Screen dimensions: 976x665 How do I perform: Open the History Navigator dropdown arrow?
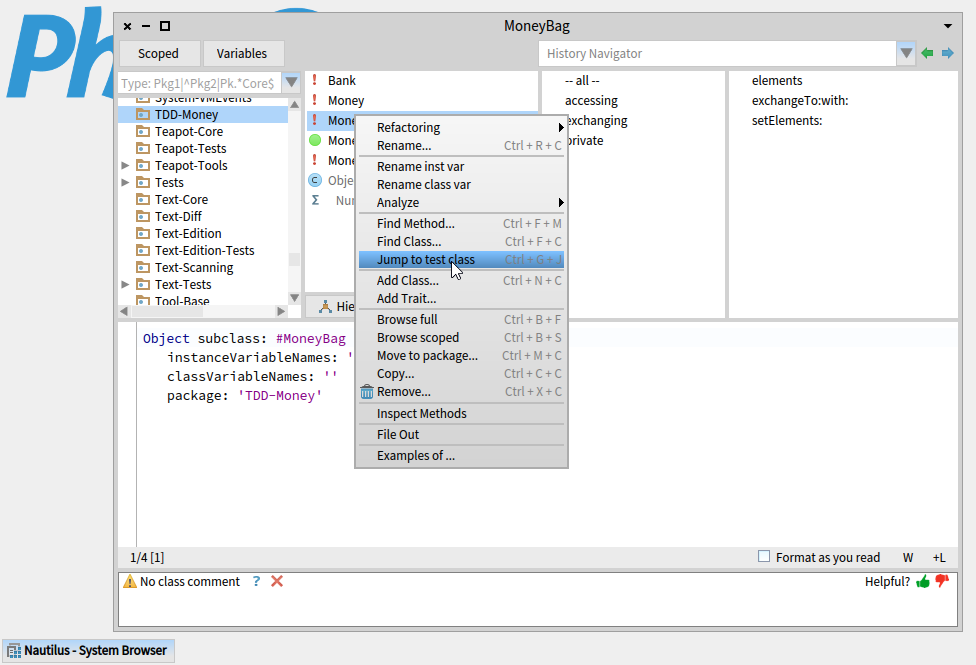click(906, 54)
